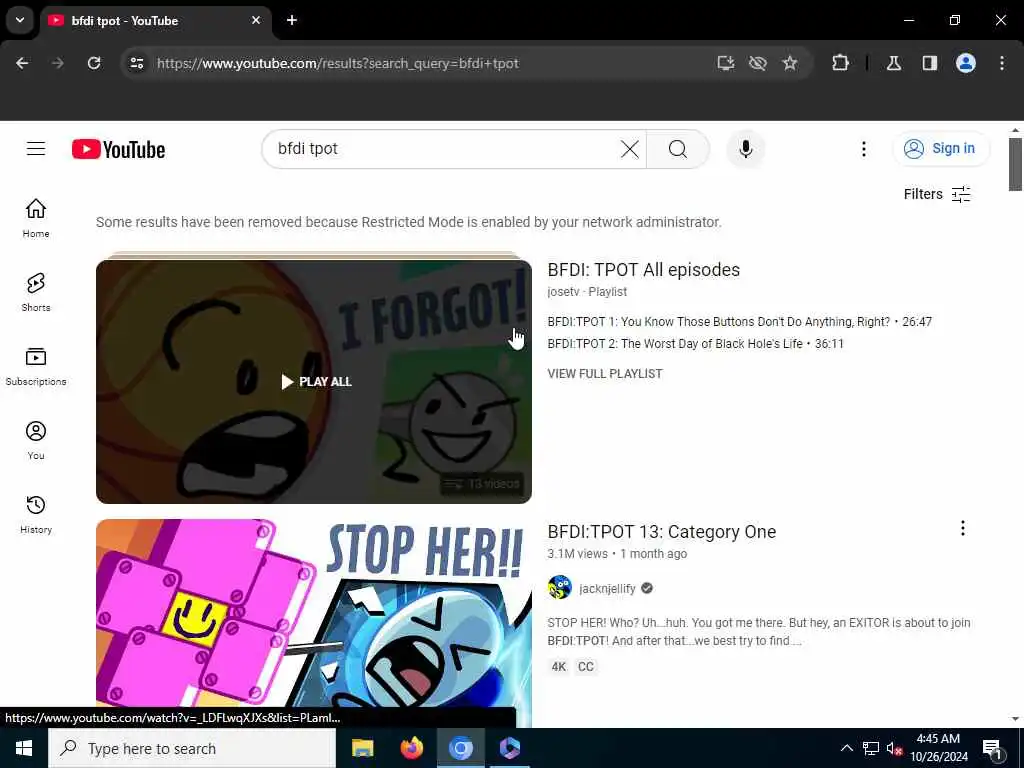This screenshot has width=1024, height=768.
Task: Click the Chrome taskbar icon
Action: tap(460, 748)
